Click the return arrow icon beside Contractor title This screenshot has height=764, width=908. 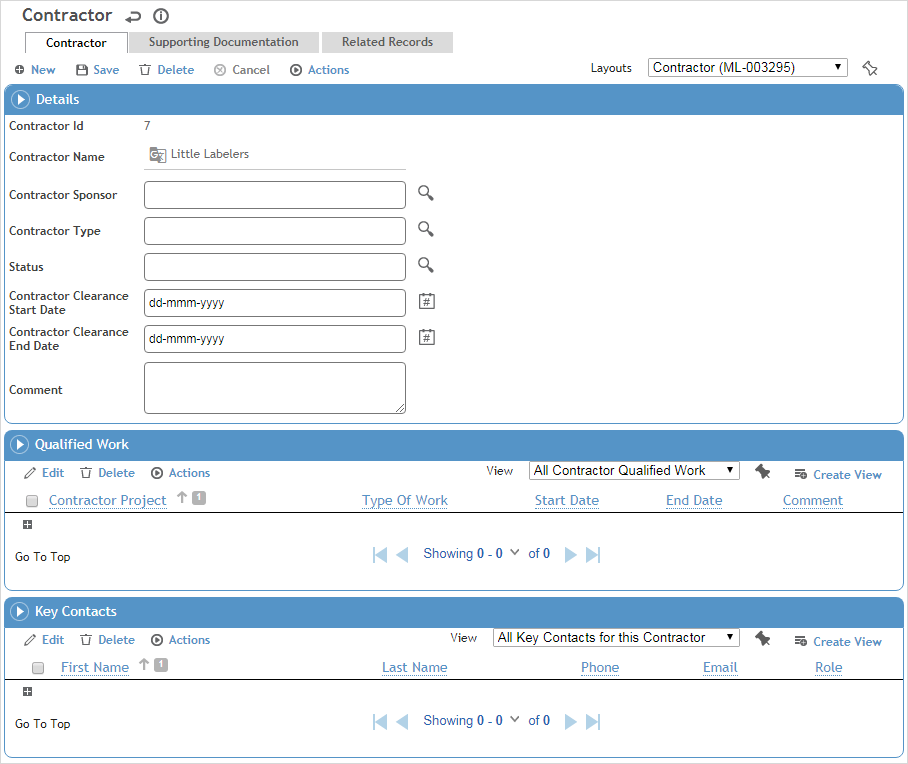tap(134, 17)
